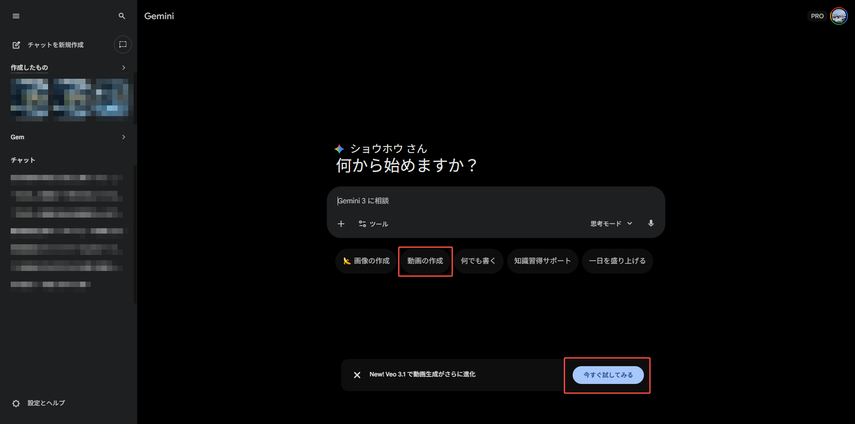Click the チャット section heading

(x=23, y=160)
